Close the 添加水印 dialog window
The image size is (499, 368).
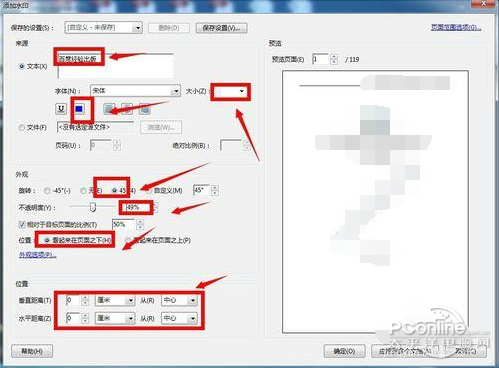[484, 4]
